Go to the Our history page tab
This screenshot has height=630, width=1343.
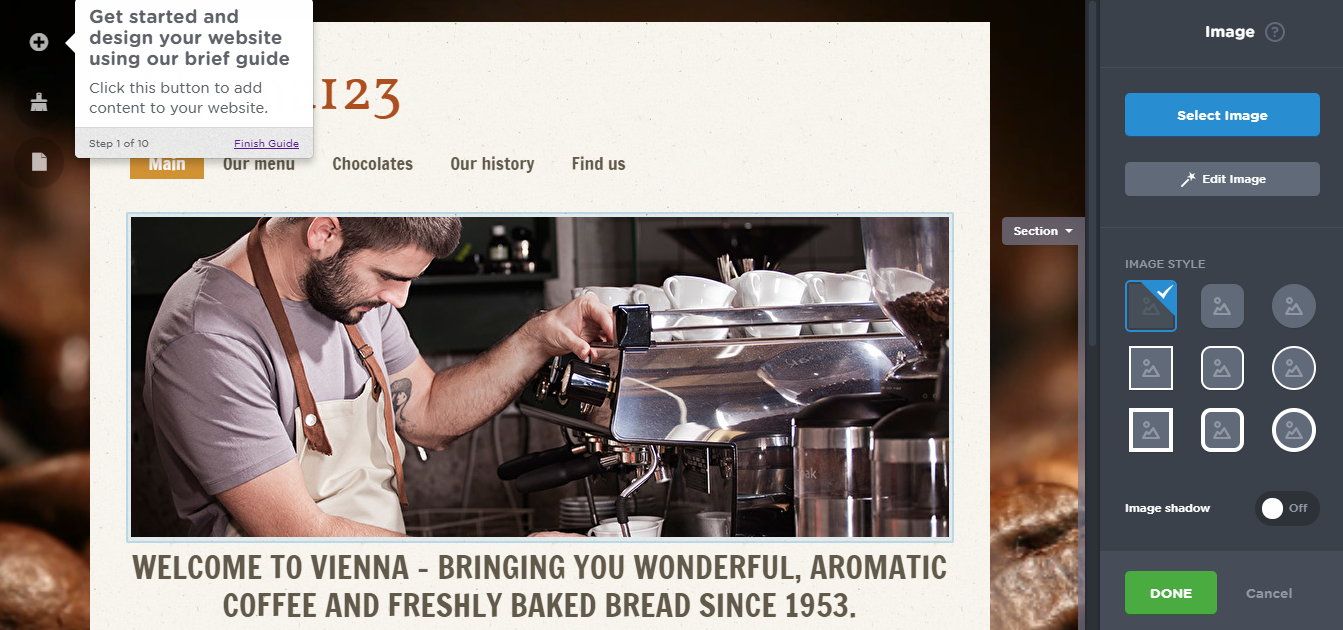tap(492, 164)
